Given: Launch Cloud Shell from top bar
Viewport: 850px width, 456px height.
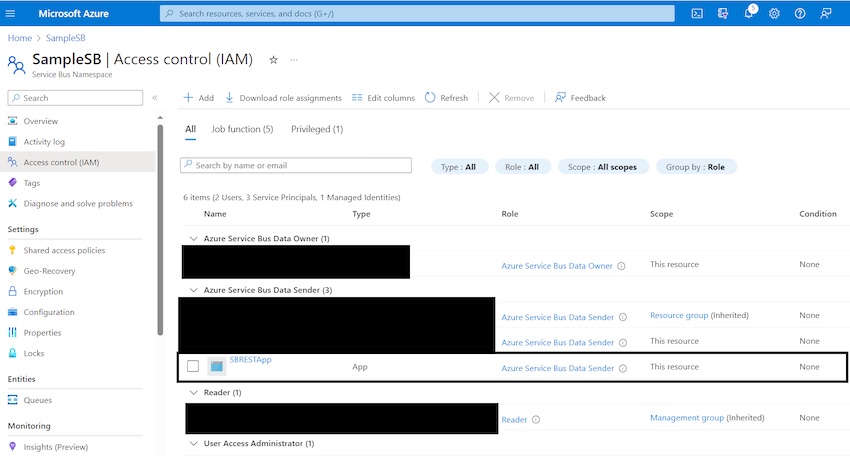Looking at the screenshot, I should pos(697,14).
